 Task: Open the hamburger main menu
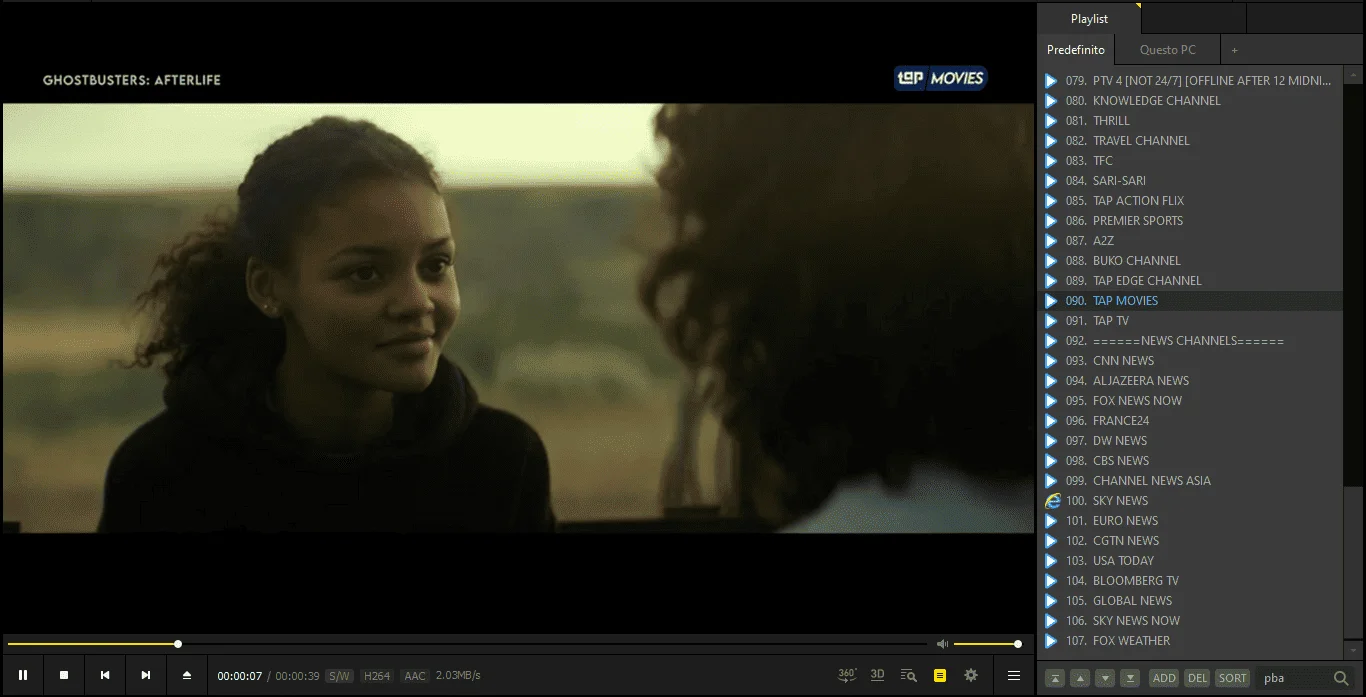click(1014, 675)
